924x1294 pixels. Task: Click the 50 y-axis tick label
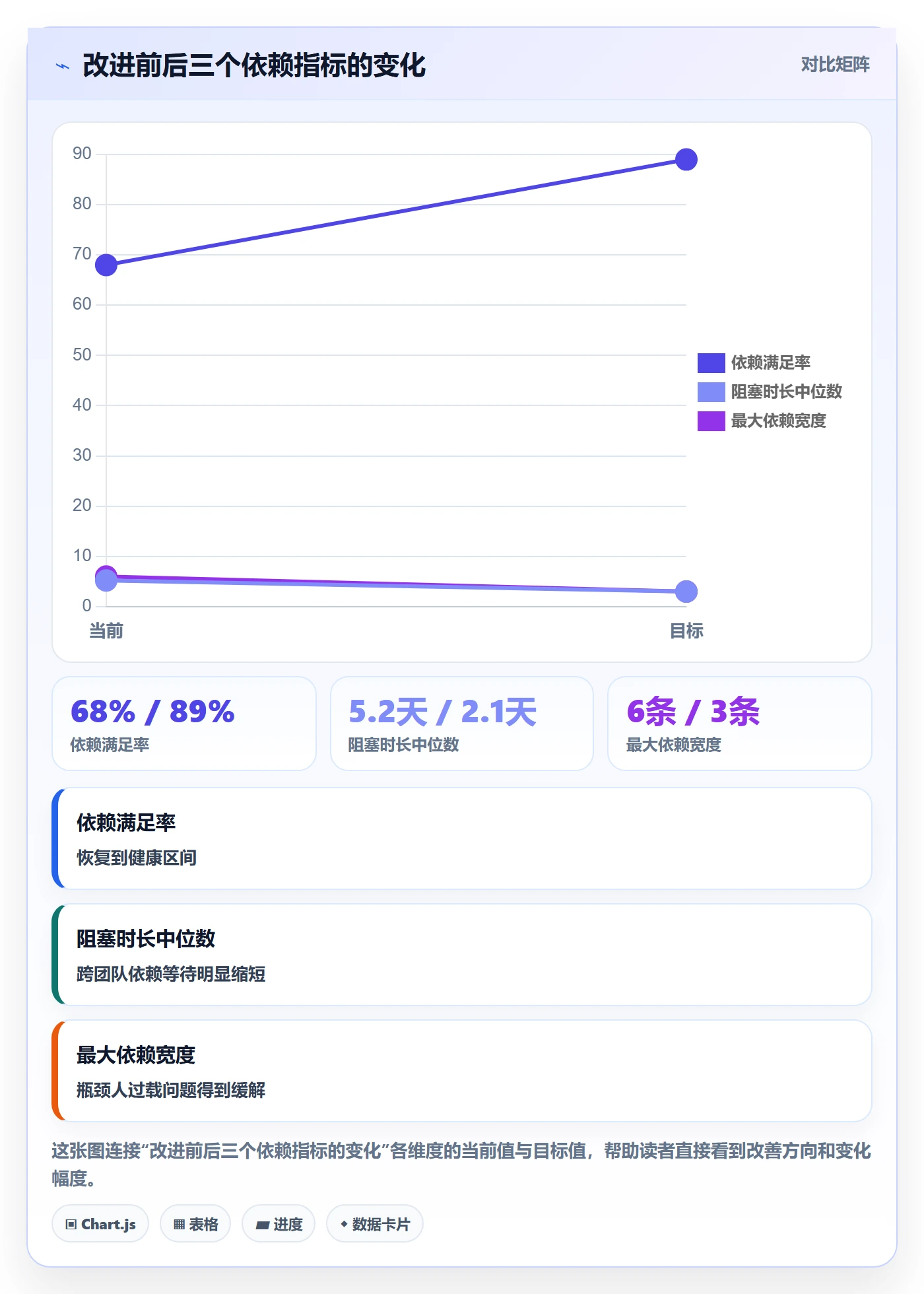click(82, 355)
